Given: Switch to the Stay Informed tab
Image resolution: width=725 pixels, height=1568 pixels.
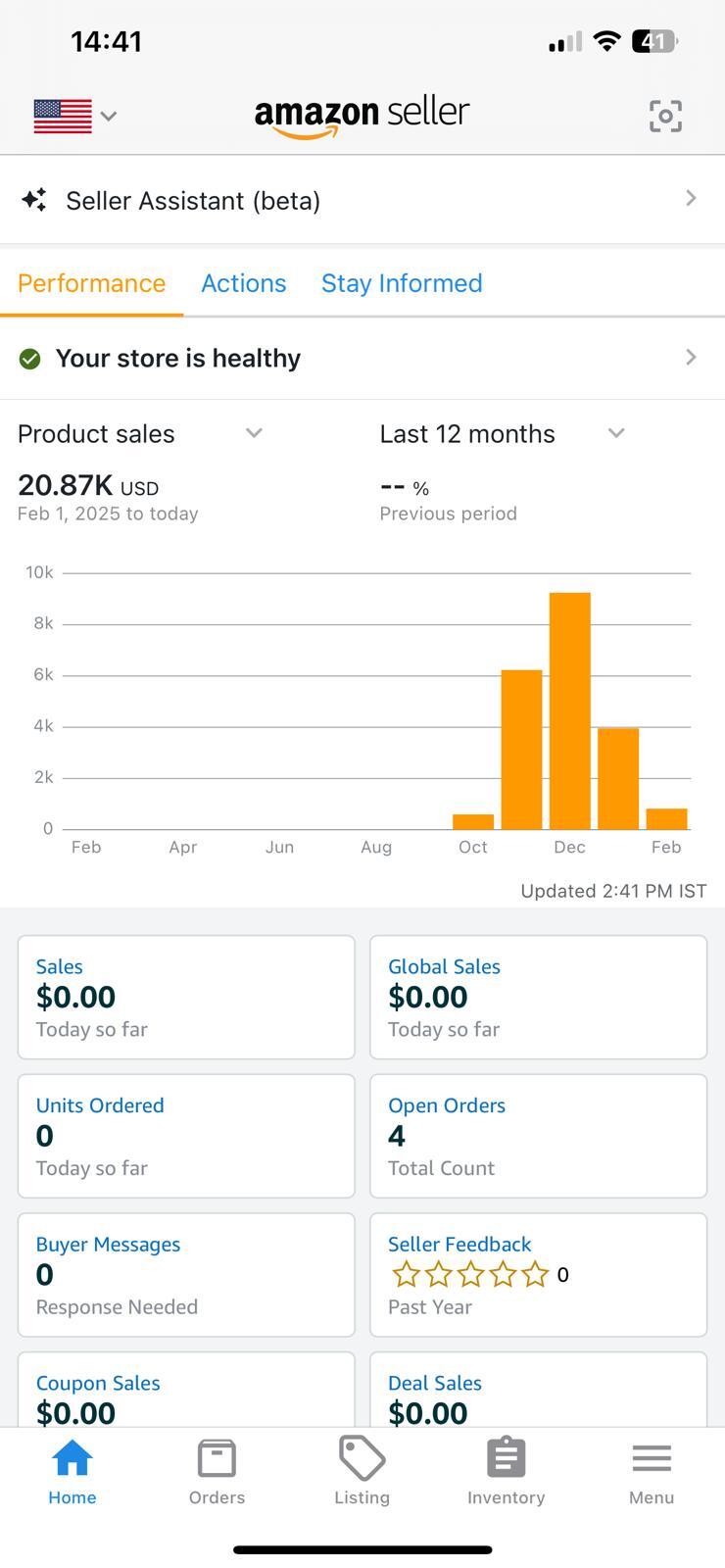Looking at the screenshot, I should [x=402, y=283].
